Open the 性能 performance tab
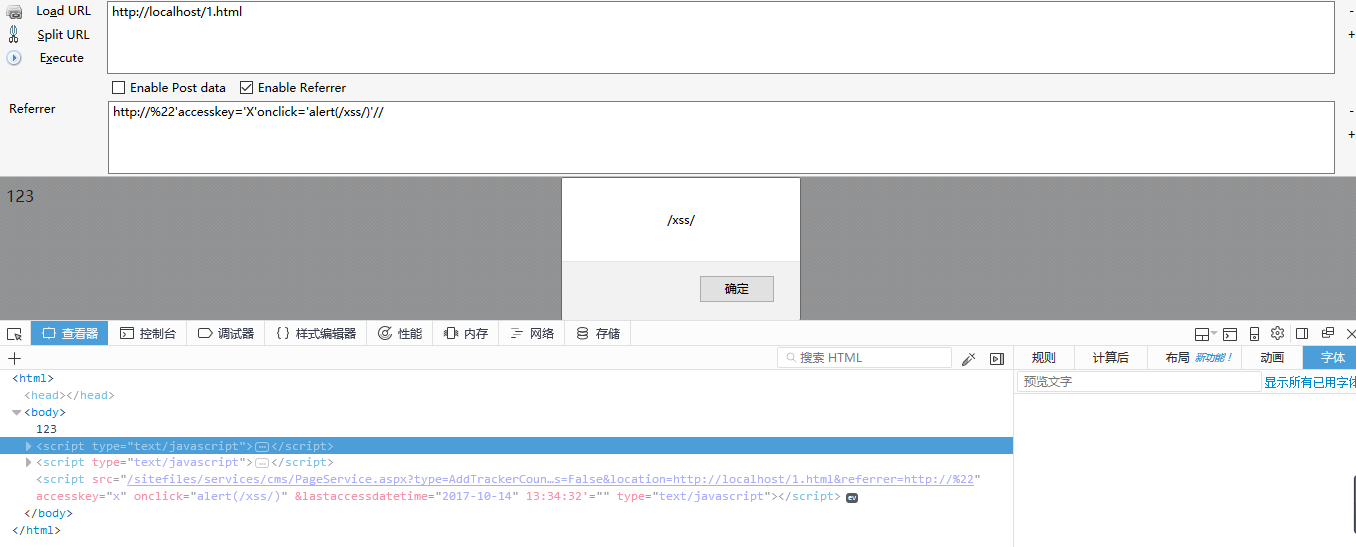The image size is (1356, 547). (399, 333)
